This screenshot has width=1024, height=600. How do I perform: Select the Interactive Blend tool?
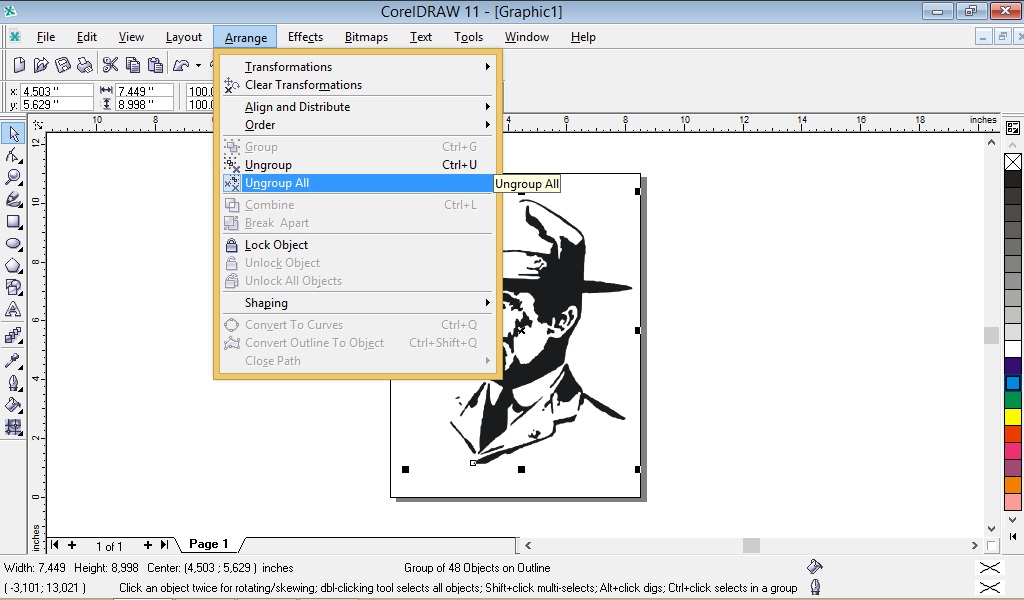tap(13, 336)
